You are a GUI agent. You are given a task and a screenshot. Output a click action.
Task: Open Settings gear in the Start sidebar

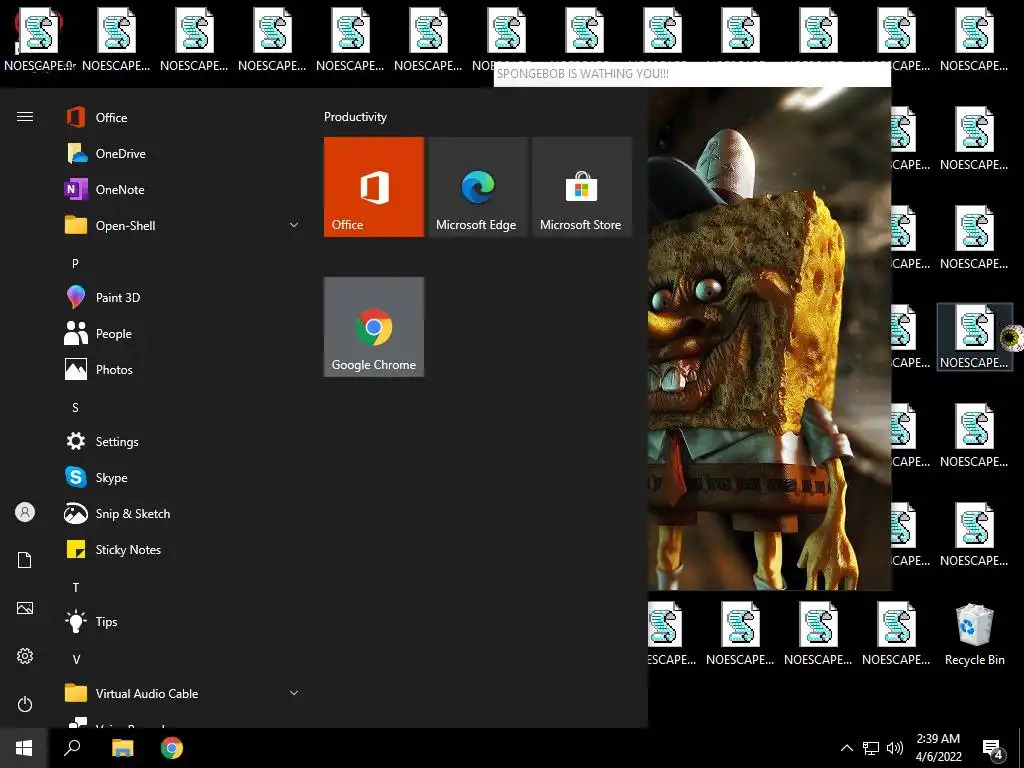coord(25,656)
